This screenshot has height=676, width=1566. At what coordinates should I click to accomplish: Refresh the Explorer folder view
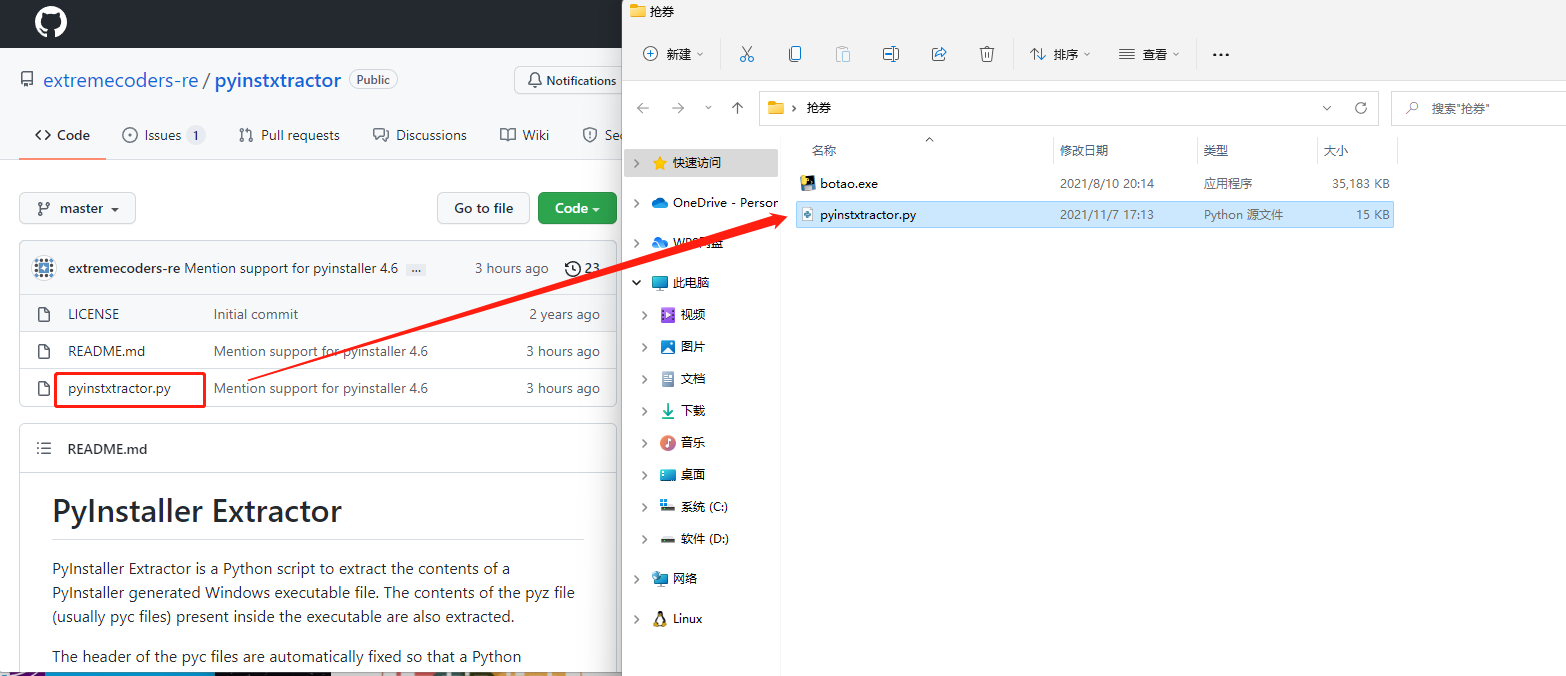point(1360,108)
